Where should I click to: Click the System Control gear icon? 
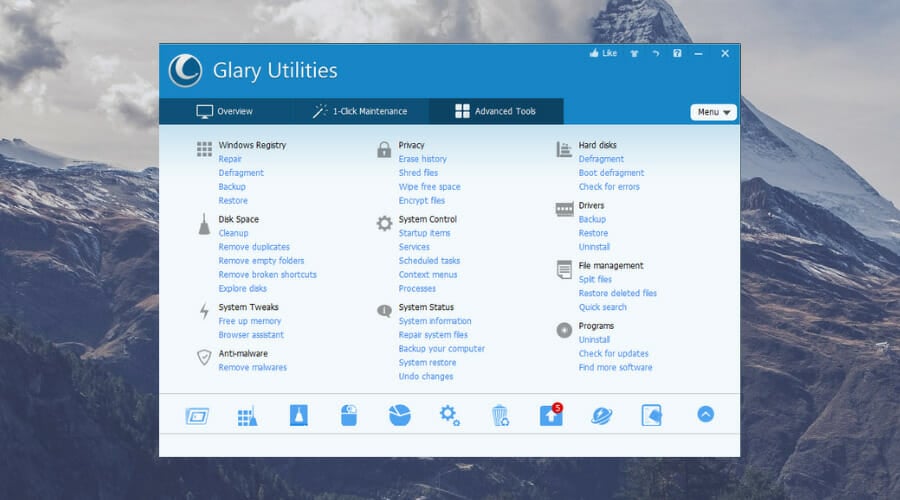tap(384, 223)
